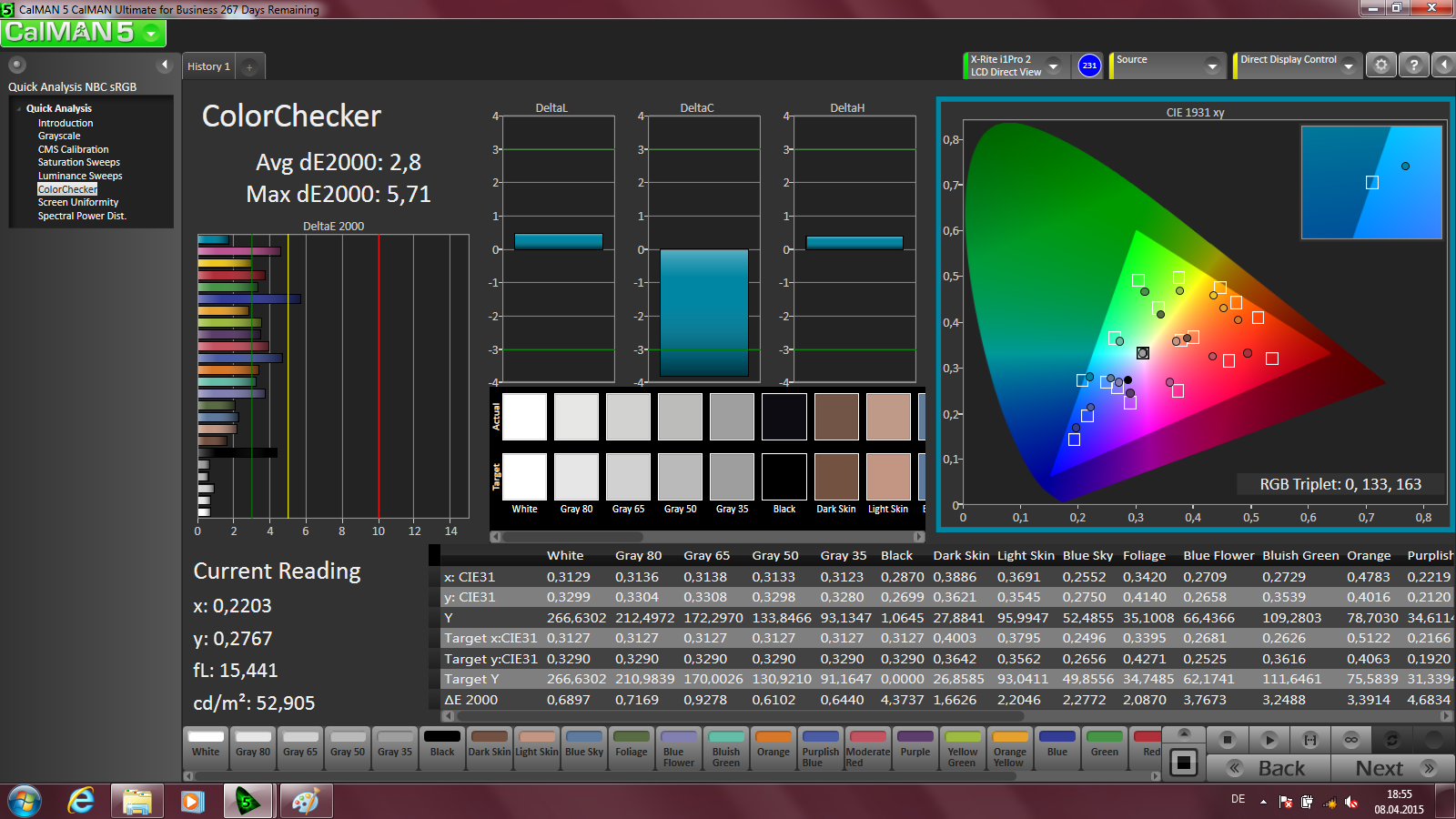Toggle the round pin button in sidebar header
The height and width of the screenshot is (819, 1456).
17,65
